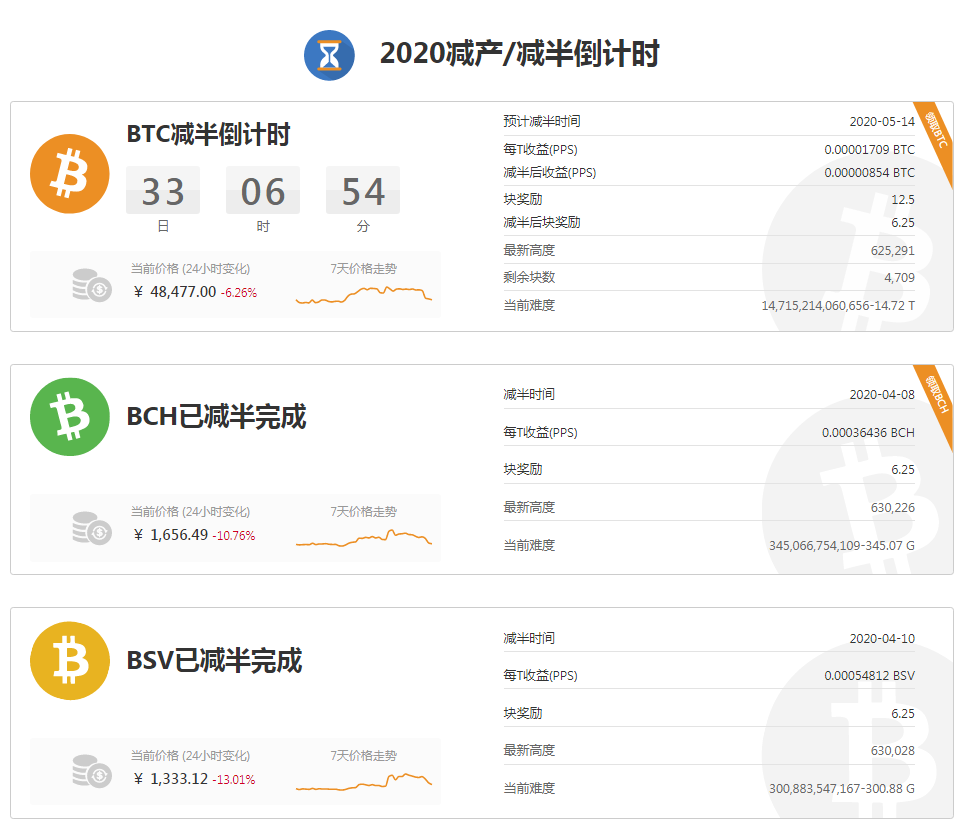Click the BTC减半倒计时 heading
This screenshot has width=964, height=824.
[x=208, y=134]
